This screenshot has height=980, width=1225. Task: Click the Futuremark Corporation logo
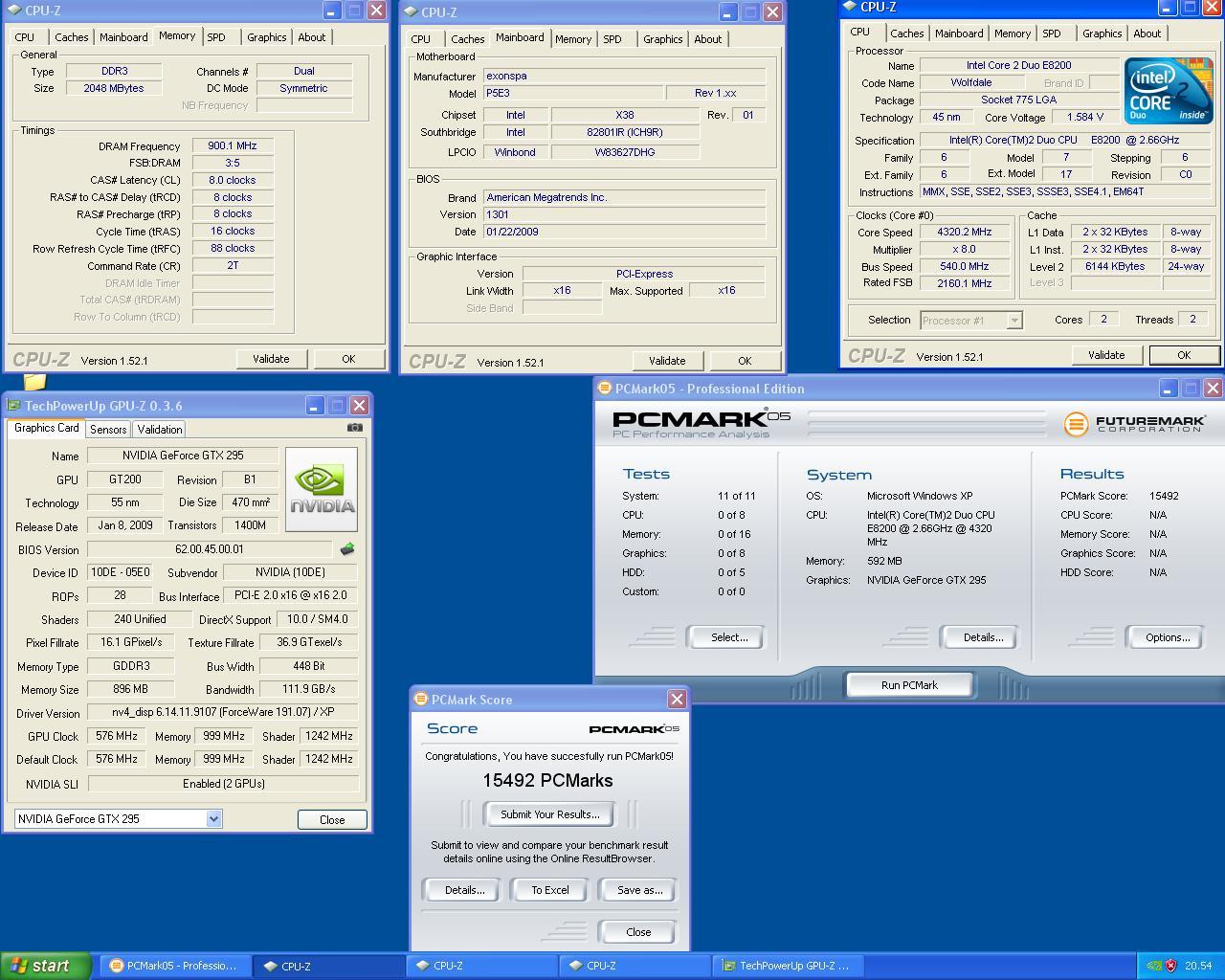(x=1134, y=423)
